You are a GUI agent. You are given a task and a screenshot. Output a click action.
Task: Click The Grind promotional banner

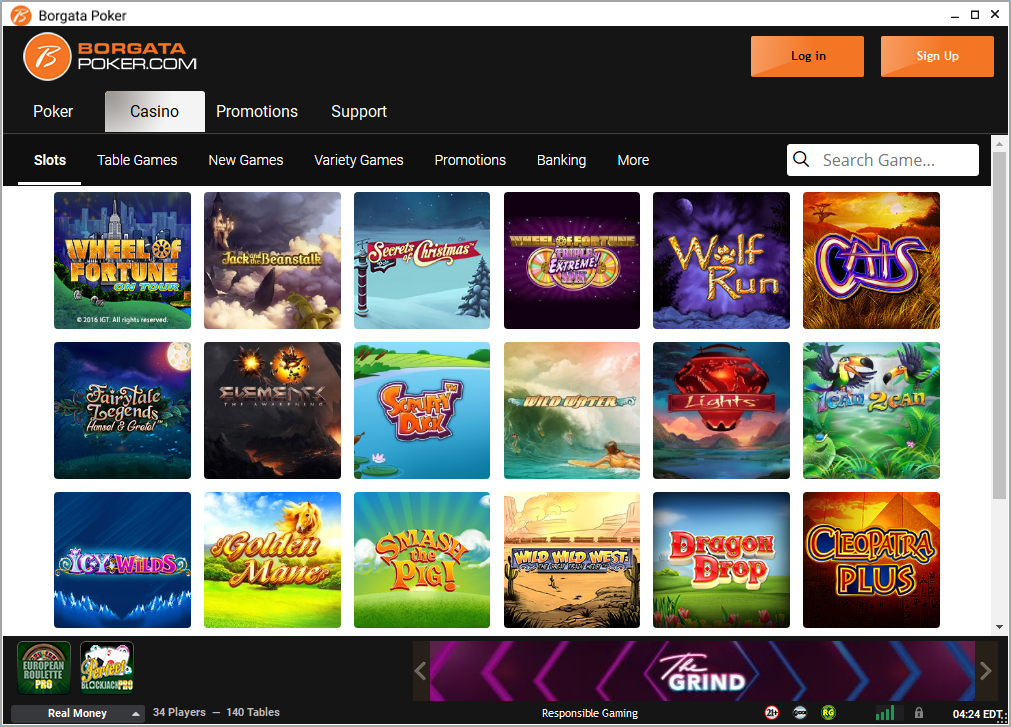[x=703, y=671]
